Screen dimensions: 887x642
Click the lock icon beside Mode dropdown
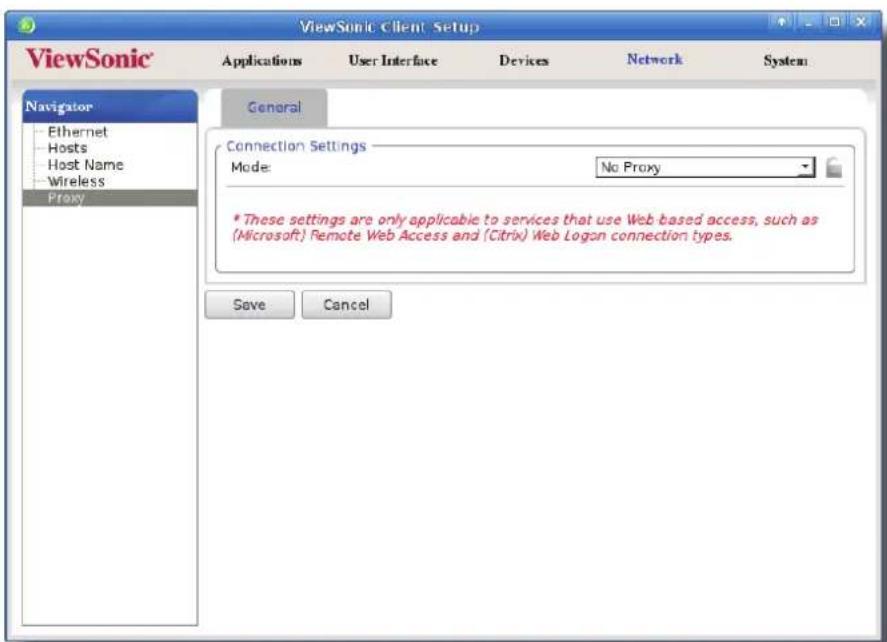[x=834, y=167]
